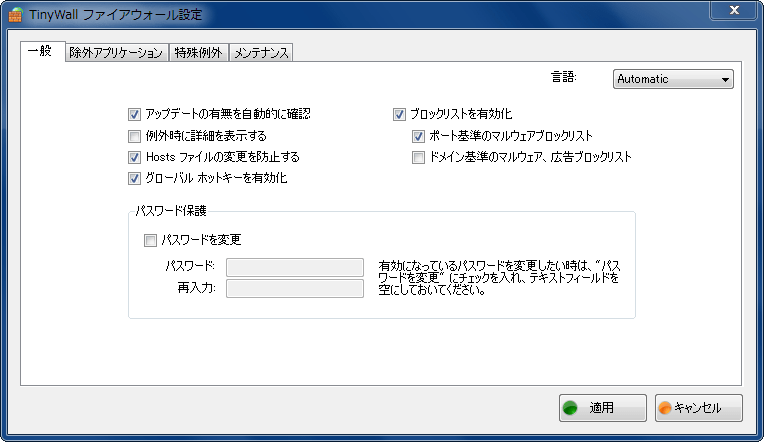Switch to the 一般 tab

[42, 51]
